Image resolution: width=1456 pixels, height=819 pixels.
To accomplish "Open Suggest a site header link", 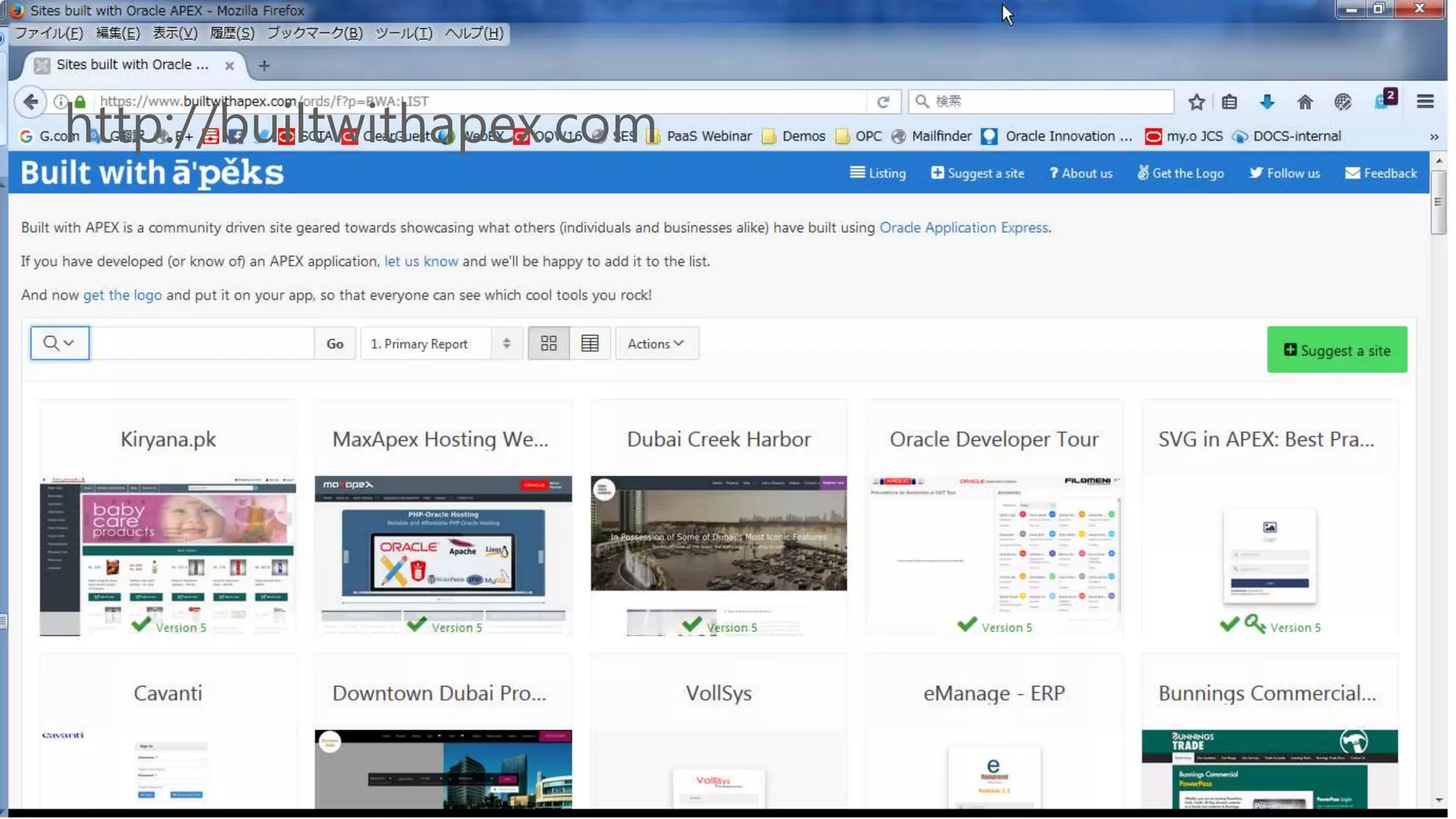I will coord(978,173).
